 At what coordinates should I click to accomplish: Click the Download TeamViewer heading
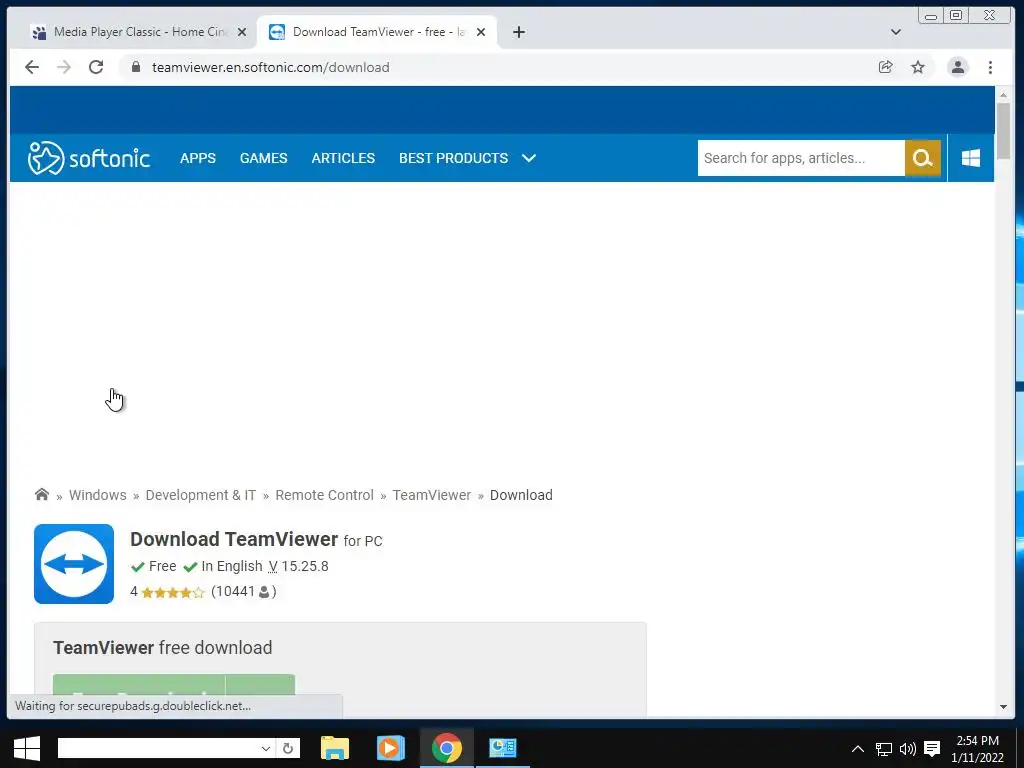pos(234,539)
